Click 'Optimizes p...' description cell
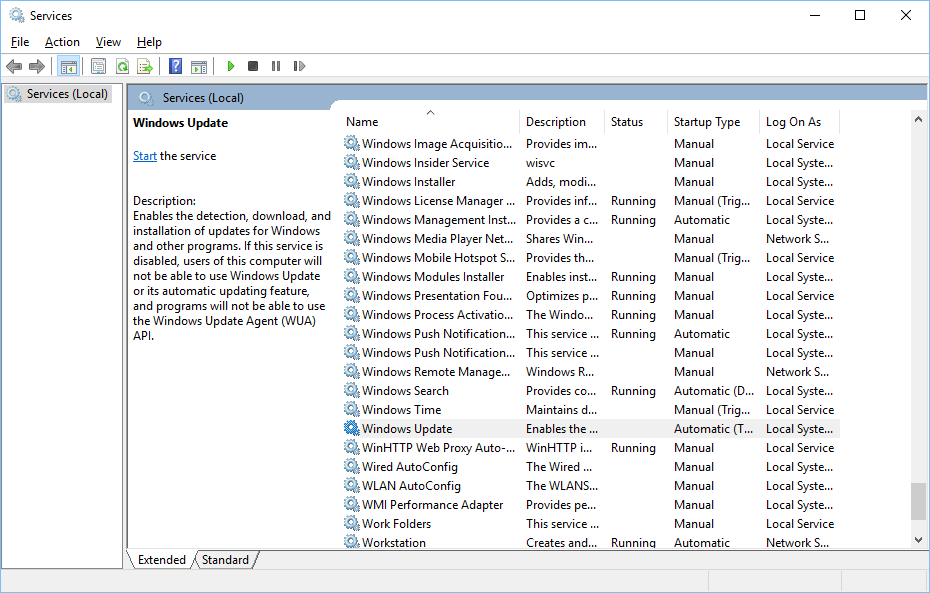Screen dimensions: 930x593 pos(562,296)
